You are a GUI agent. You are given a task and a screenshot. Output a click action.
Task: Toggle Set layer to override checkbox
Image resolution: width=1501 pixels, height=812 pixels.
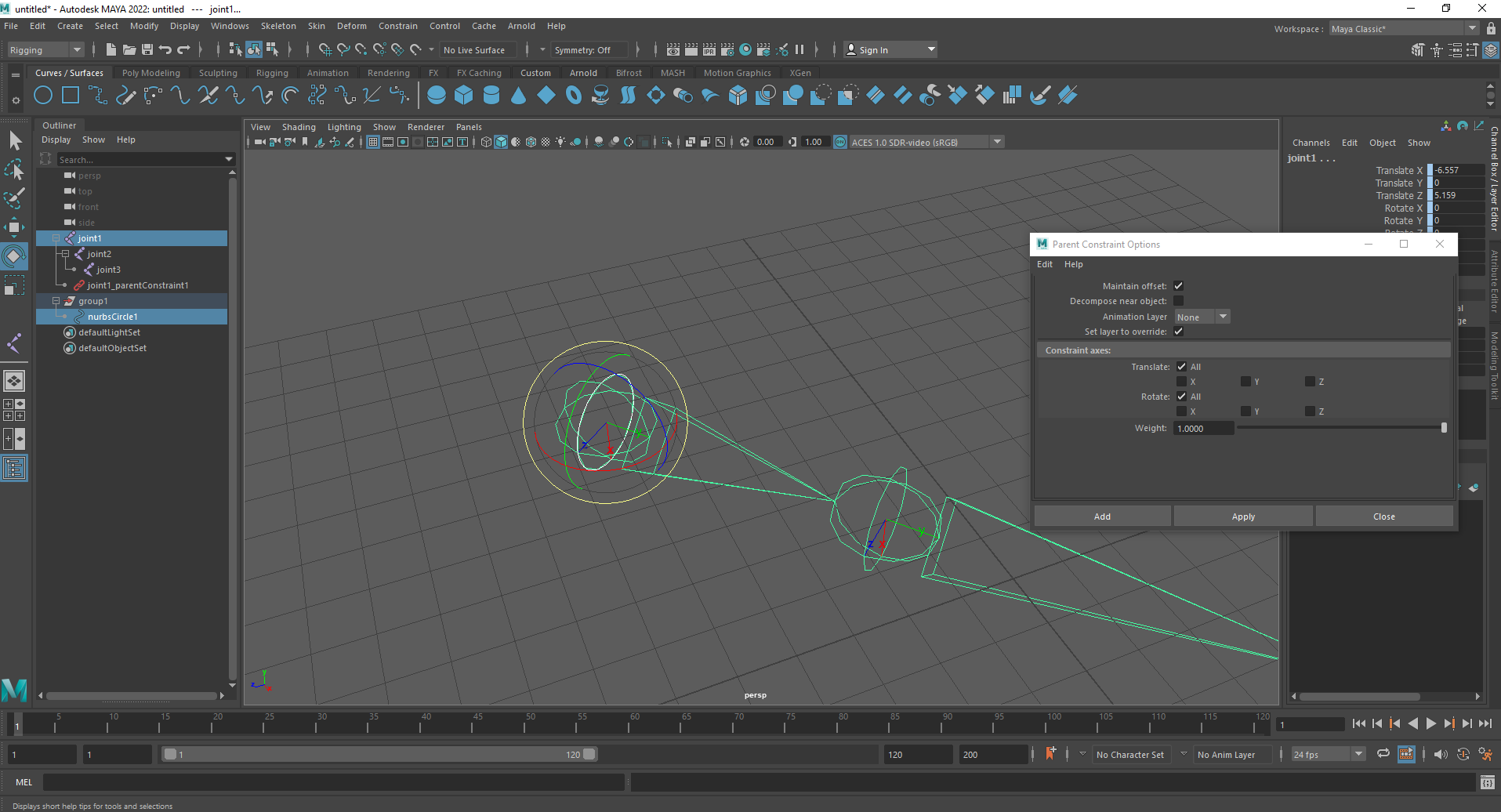(x=1178, y=332)
